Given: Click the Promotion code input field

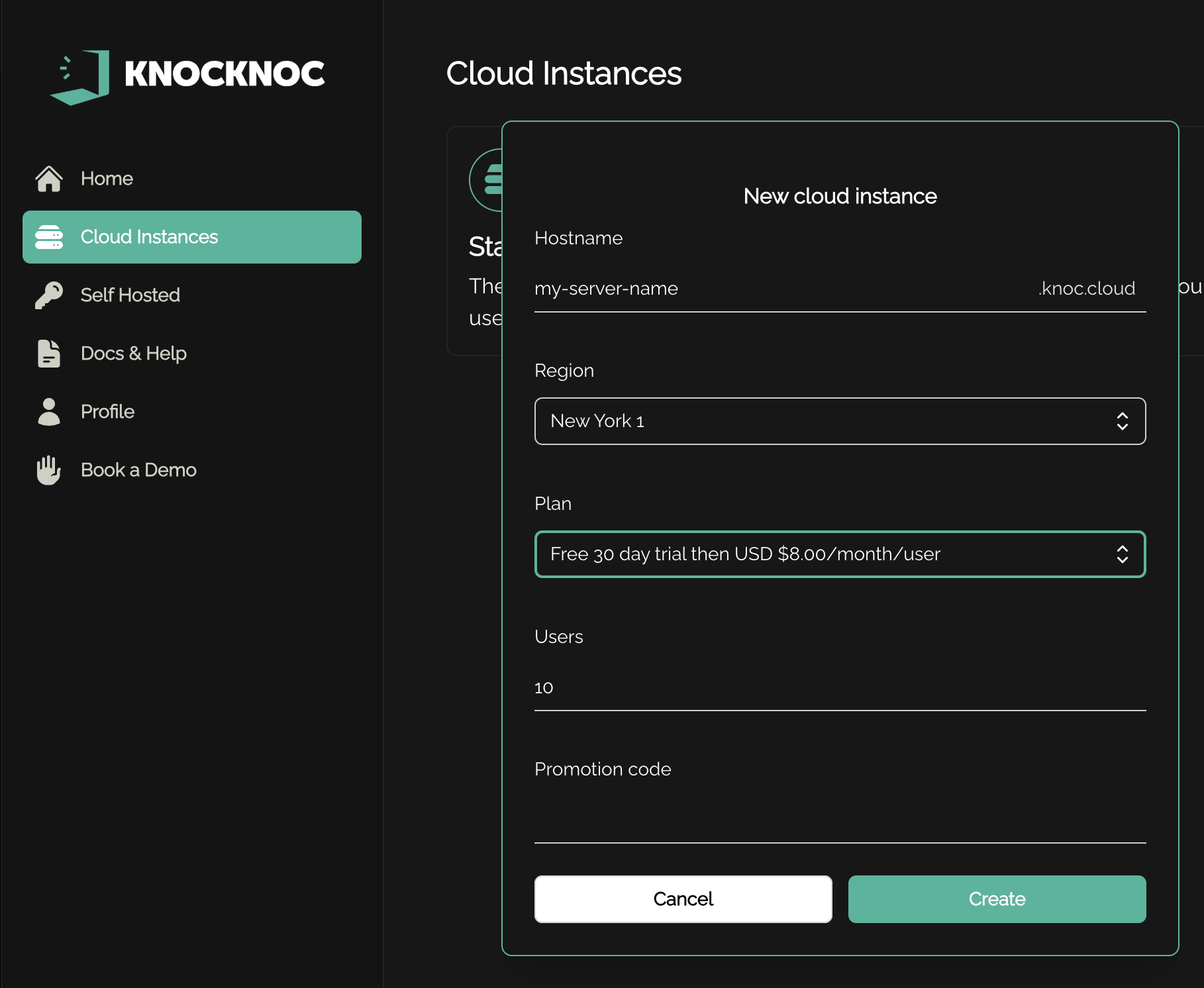Looking at the screenshot, I should click(x=840, y=820).
